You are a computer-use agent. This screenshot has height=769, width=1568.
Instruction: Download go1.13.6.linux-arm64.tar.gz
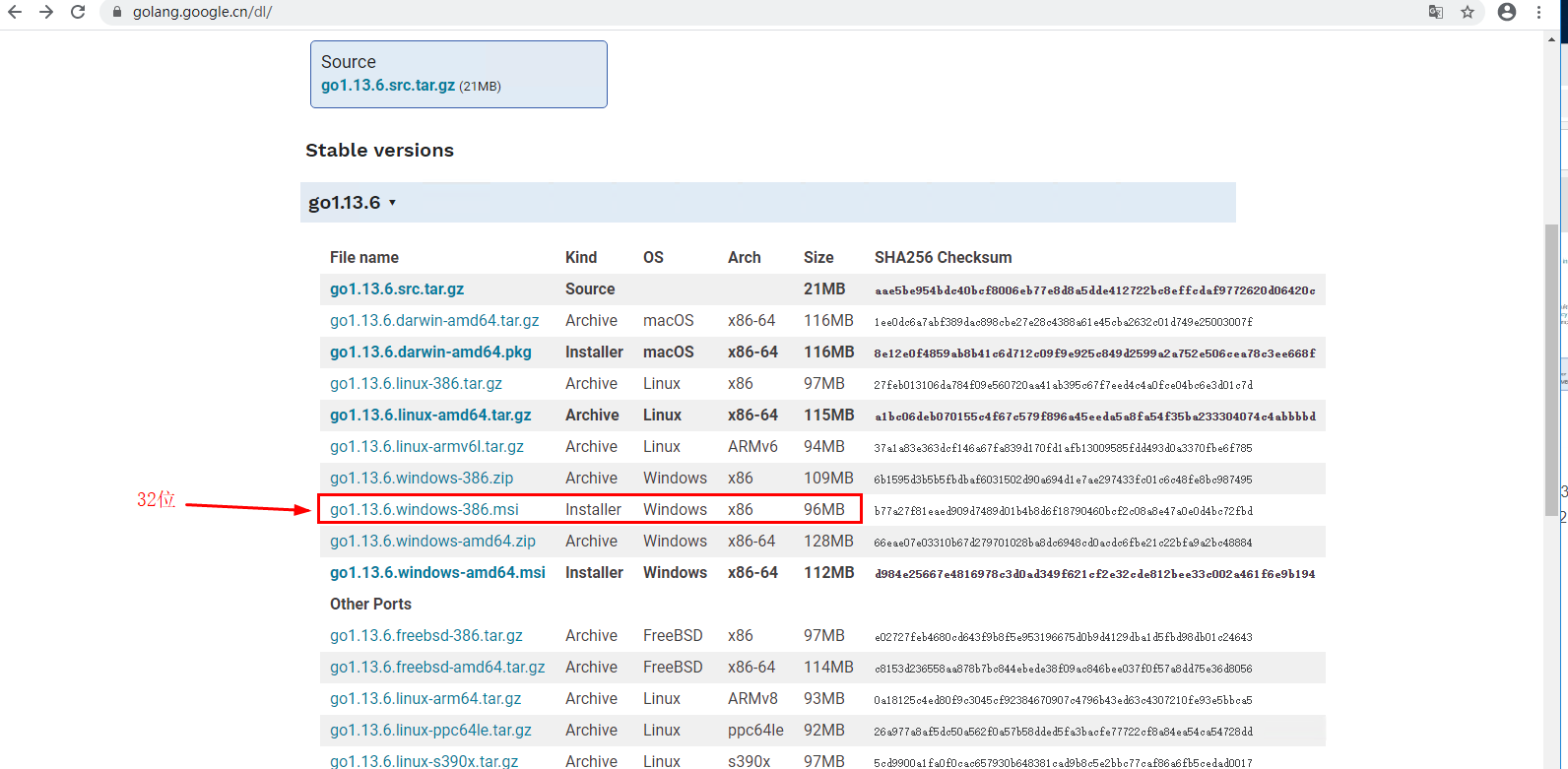click(425, 698)
